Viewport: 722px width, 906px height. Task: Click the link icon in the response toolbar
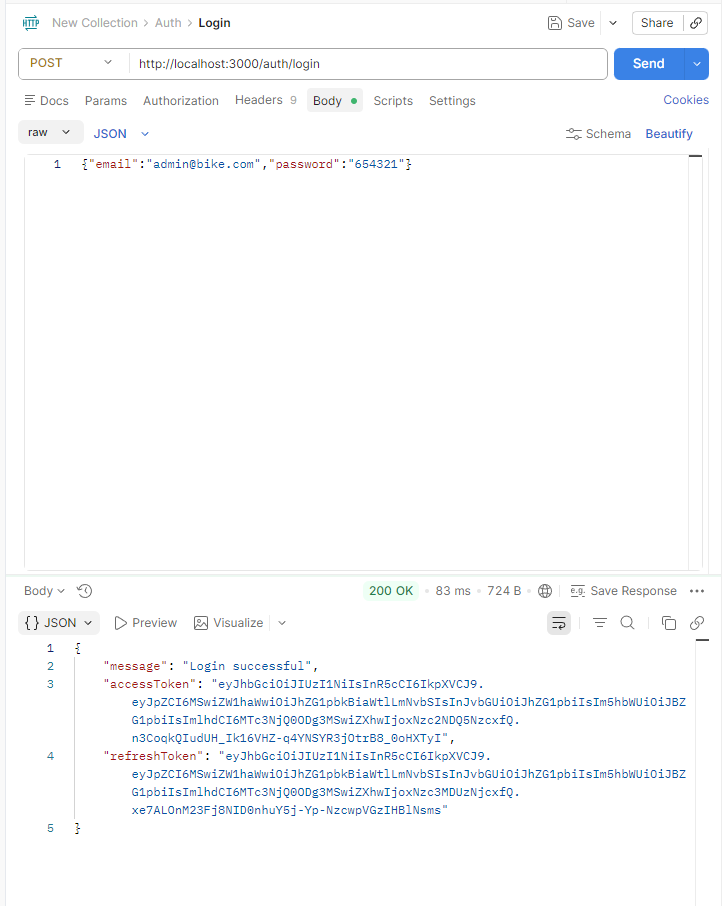(697, 623)
